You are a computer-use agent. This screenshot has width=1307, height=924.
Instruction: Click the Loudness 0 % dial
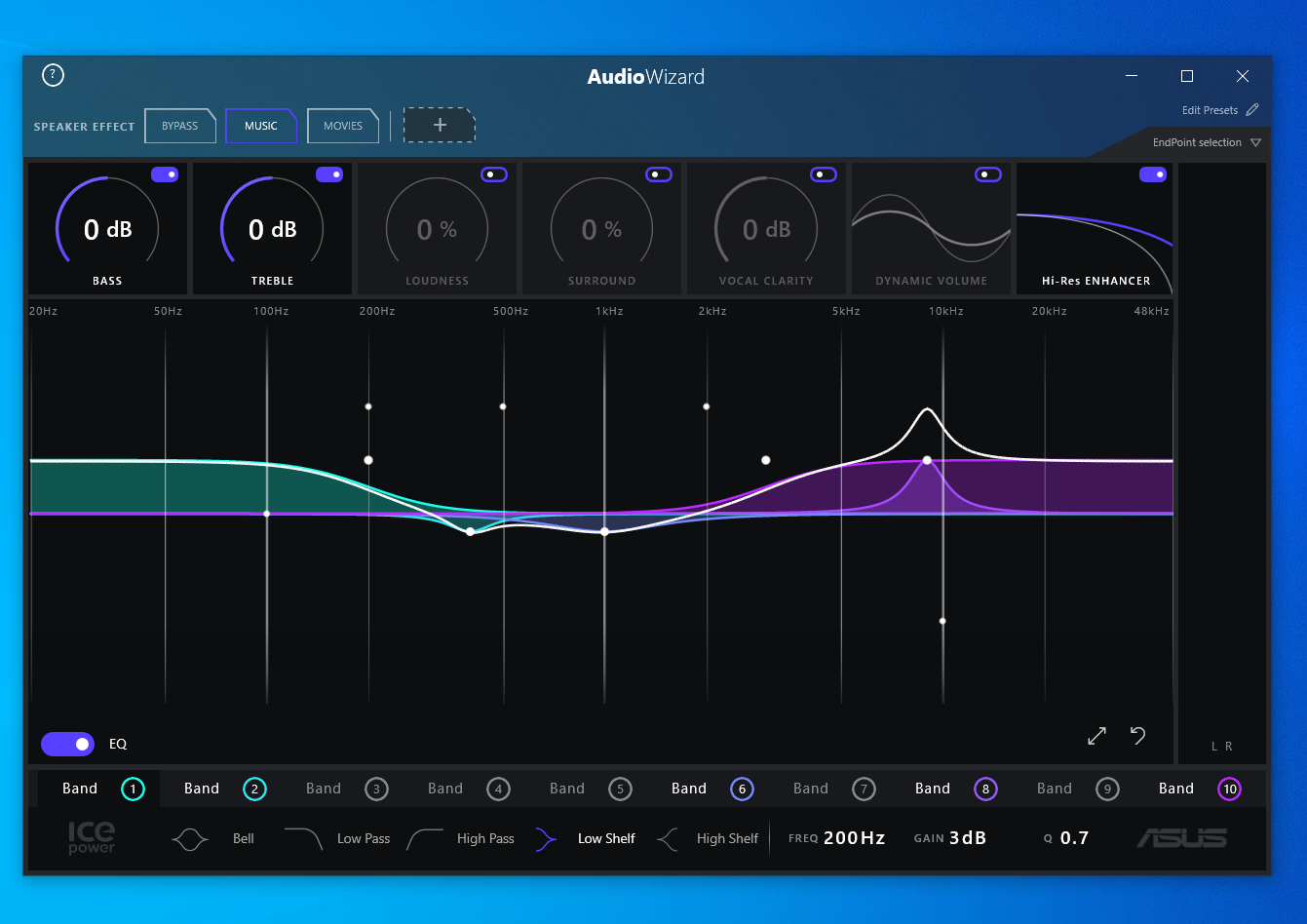(437, 228)
